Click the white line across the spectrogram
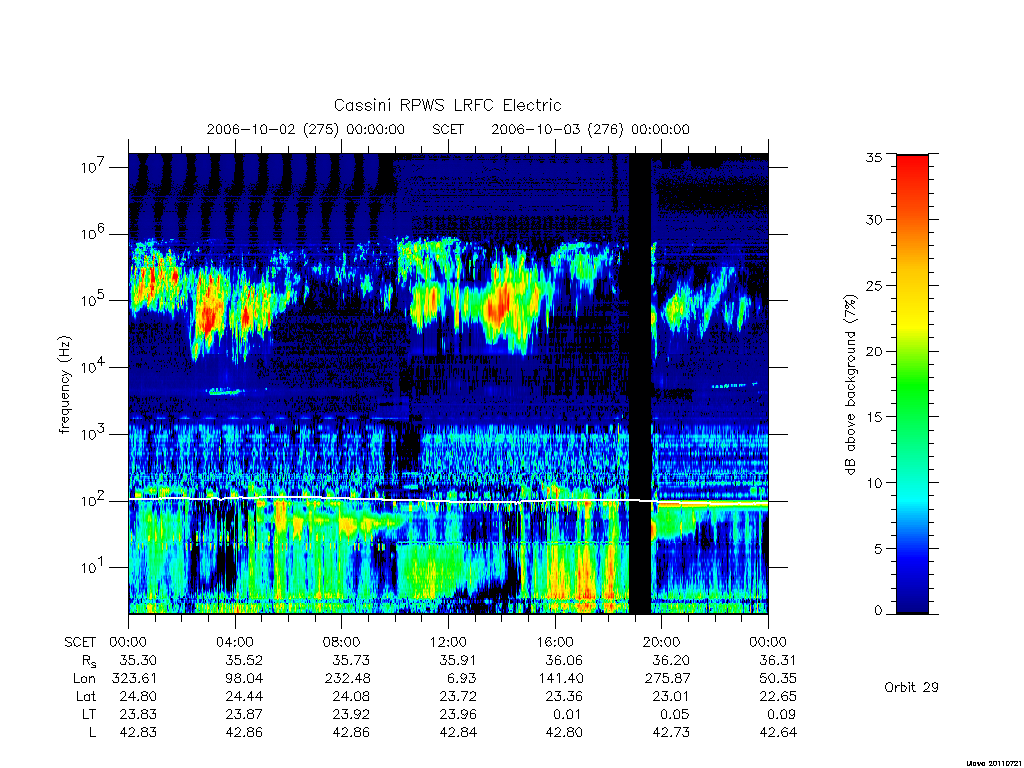1024x768 pixels. [448, 501]
